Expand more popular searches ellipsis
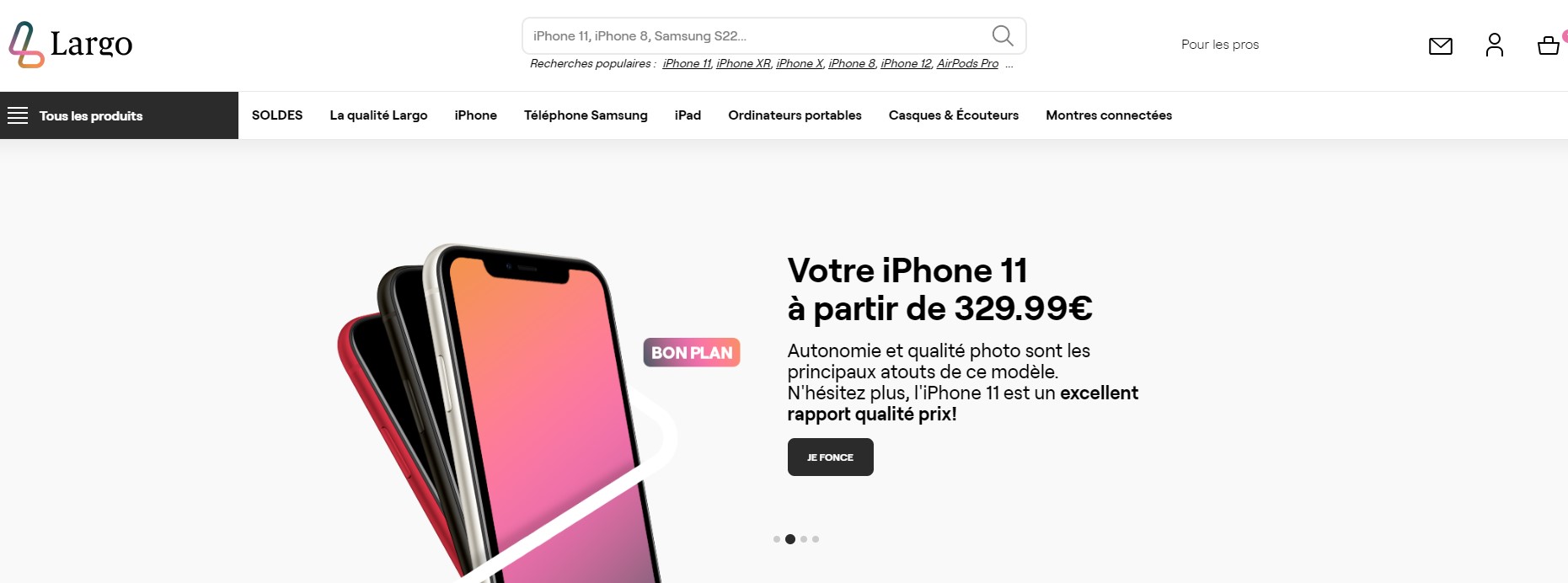 click(1009, 64)
